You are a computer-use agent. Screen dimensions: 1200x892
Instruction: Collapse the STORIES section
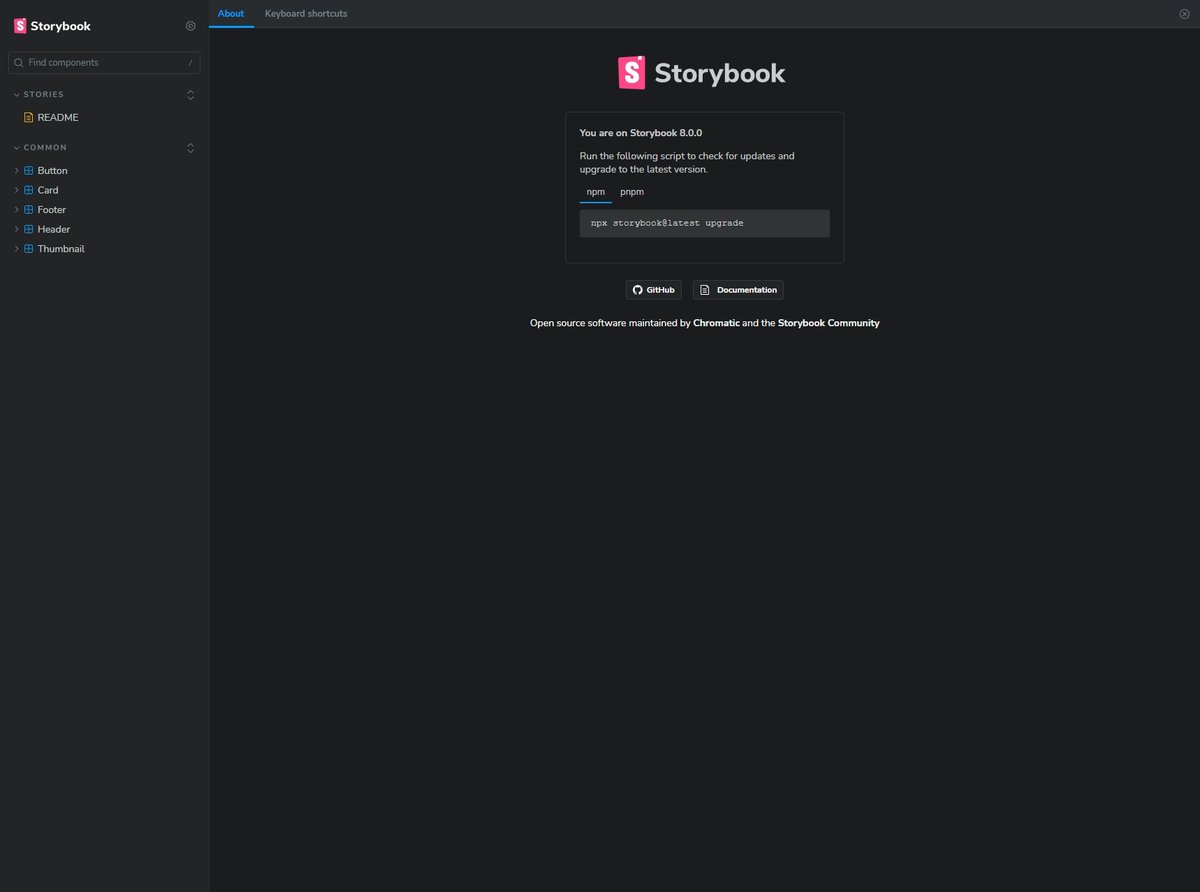pyautogui.click(x=38, y=94)
